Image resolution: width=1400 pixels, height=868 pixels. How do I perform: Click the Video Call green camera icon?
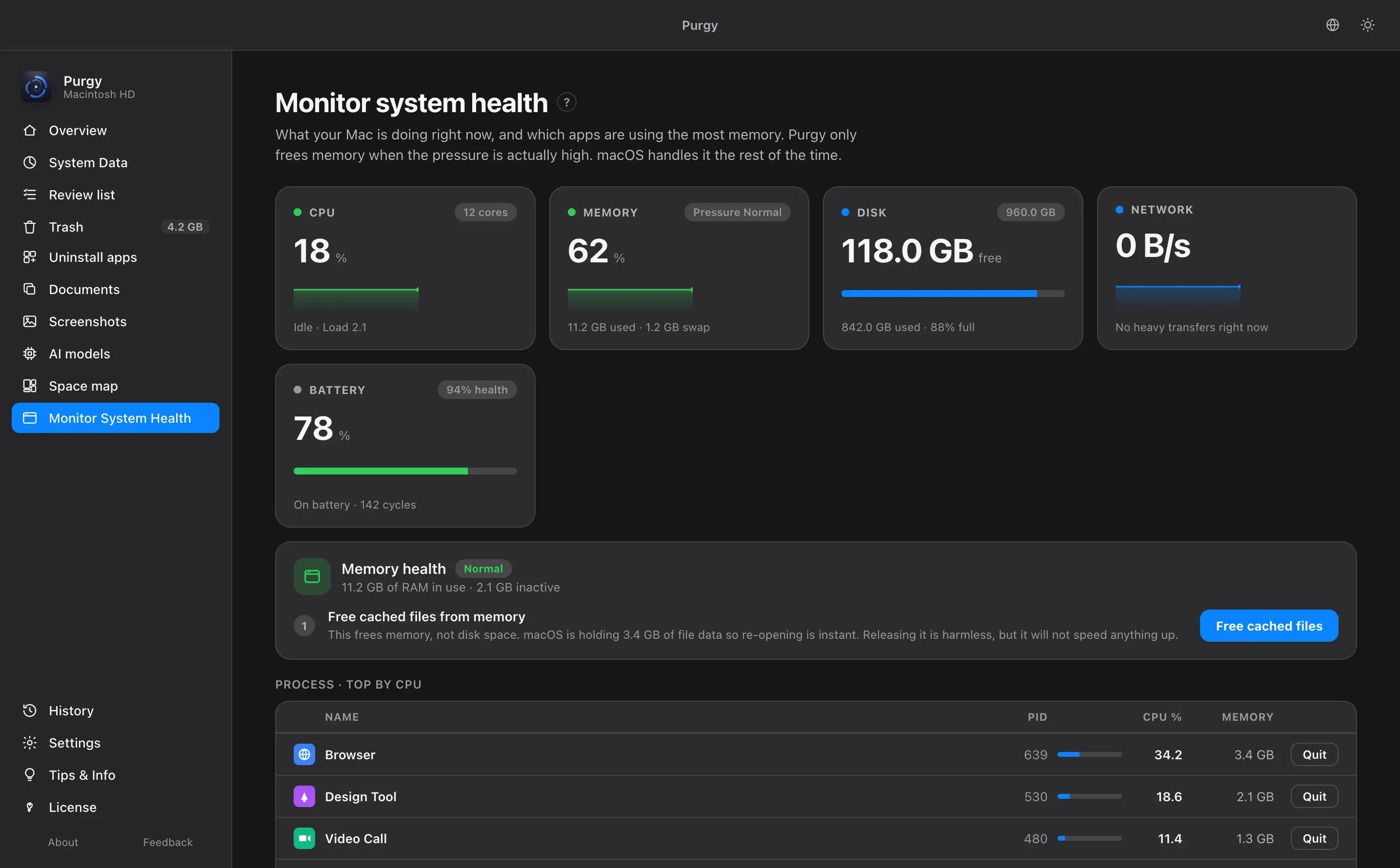point(304,838)
